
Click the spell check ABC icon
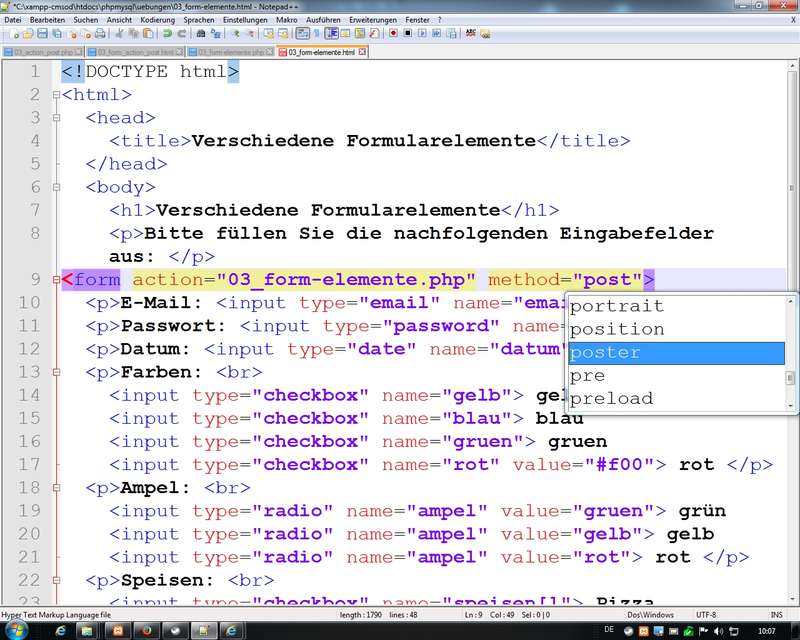click(x=471, y=33)
